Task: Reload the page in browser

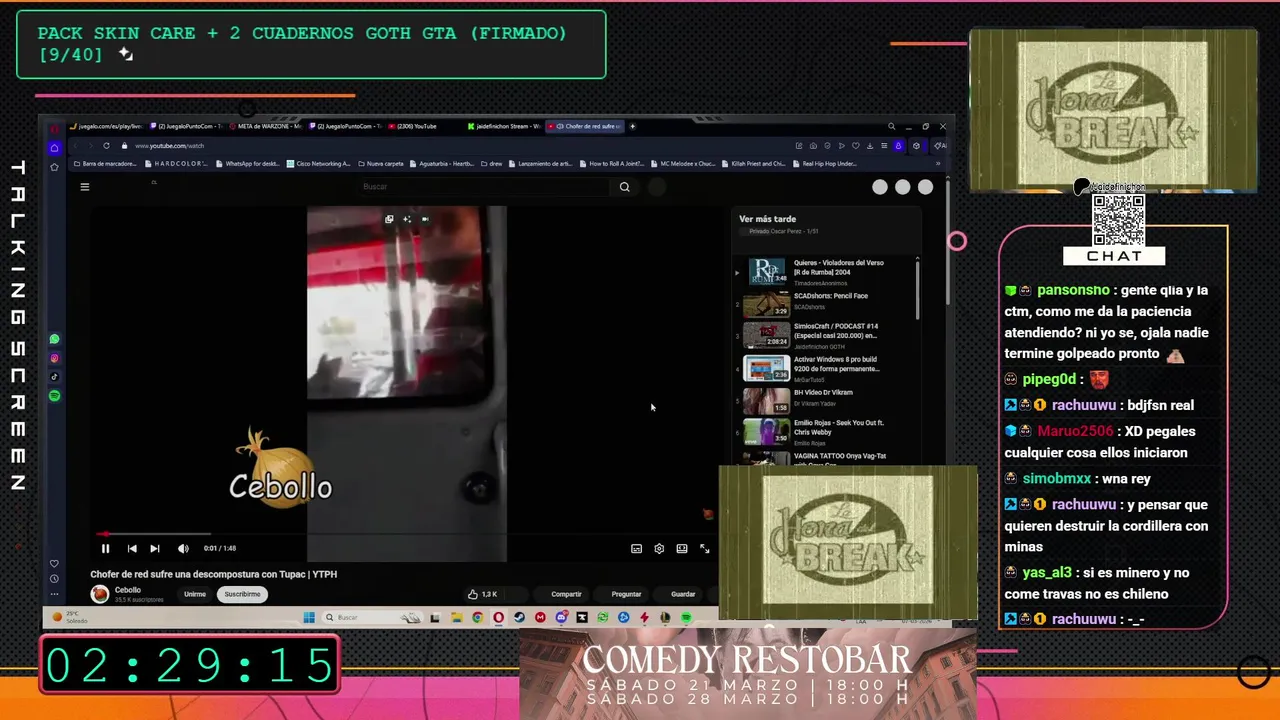Action: pos(106,146)
